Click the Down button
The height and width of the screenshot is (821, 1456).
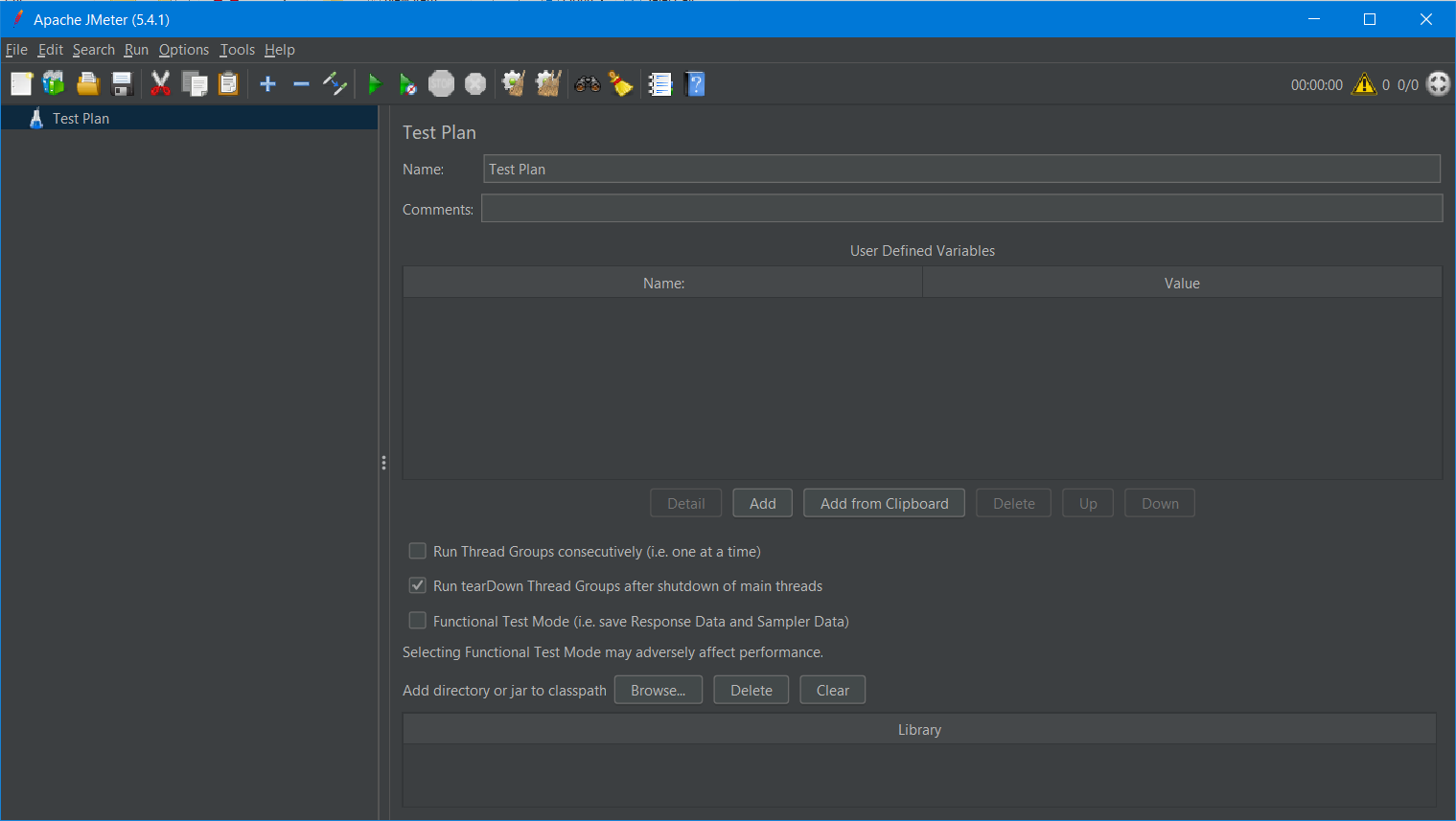click(1160, 503)
